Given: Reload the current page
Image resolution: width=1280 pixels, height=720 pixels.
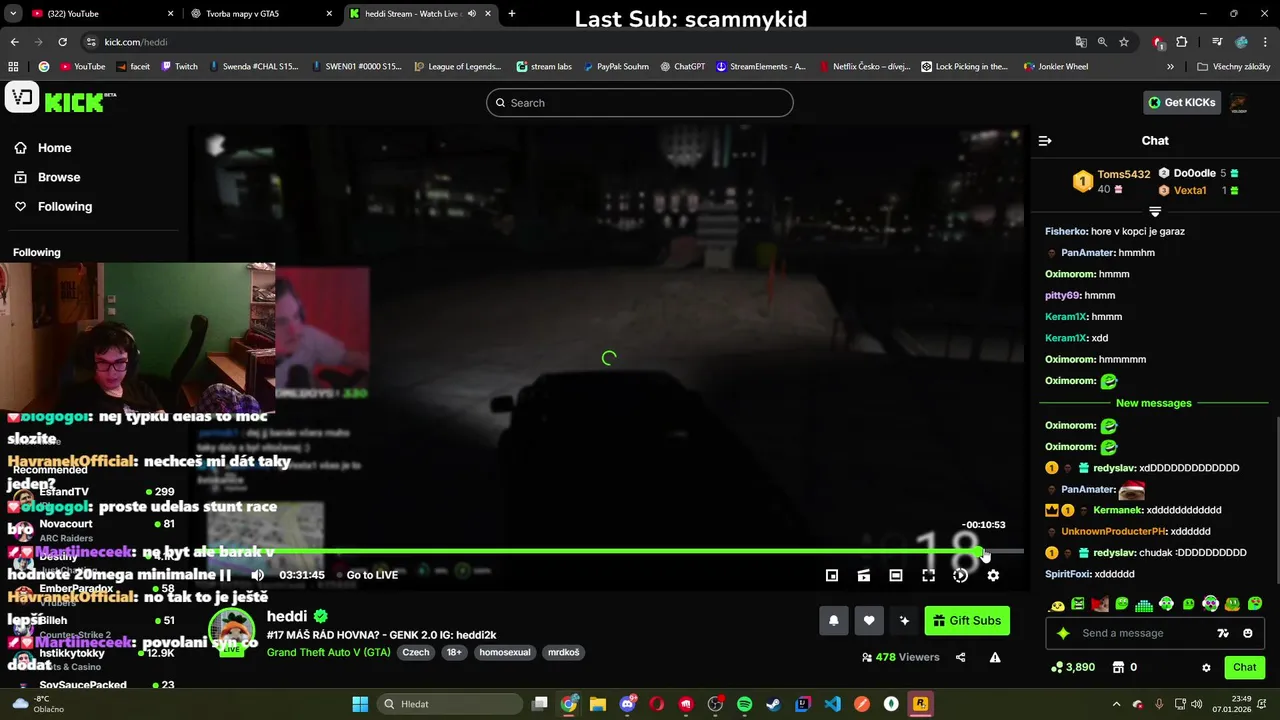Looking at the screenshot, I should click(62, 42).
